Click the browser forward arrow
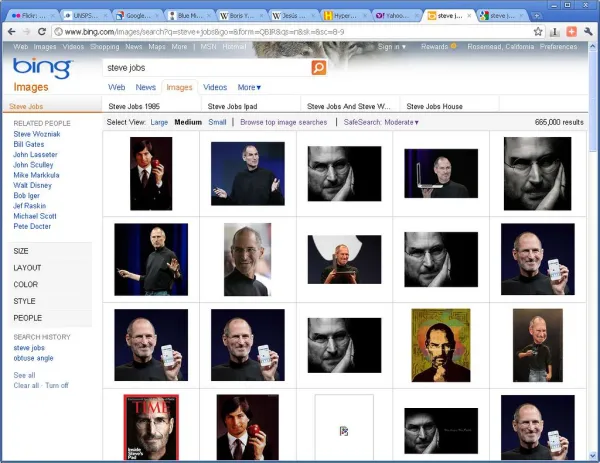The width and height of the screenshot is (600, 463). [26, 31]
